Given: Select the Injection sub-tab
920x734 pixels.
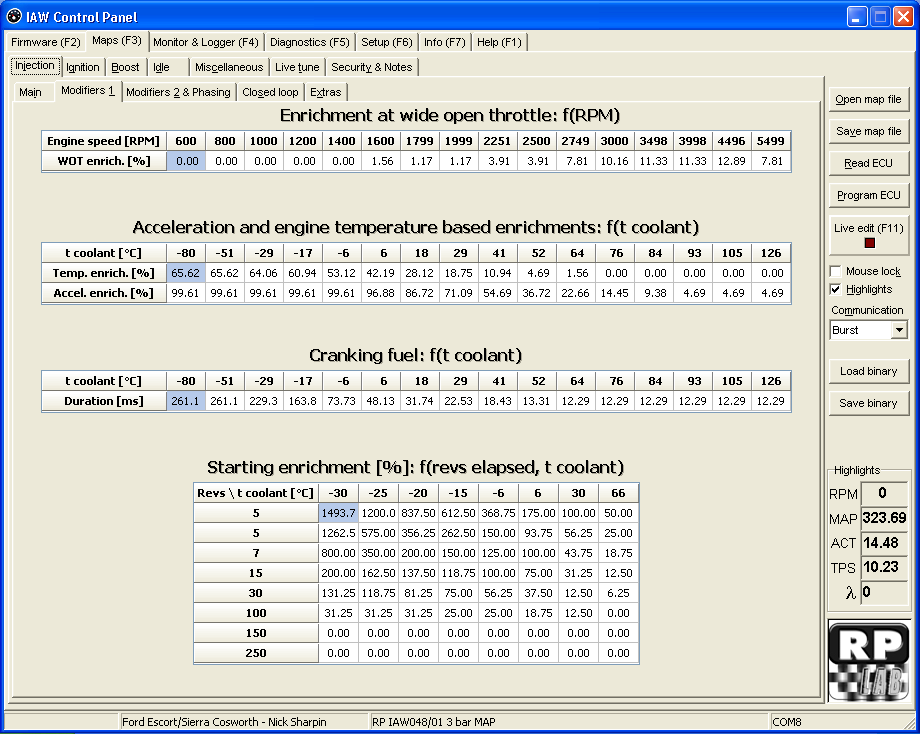Looking at the screenshot, I should [35, 66].
